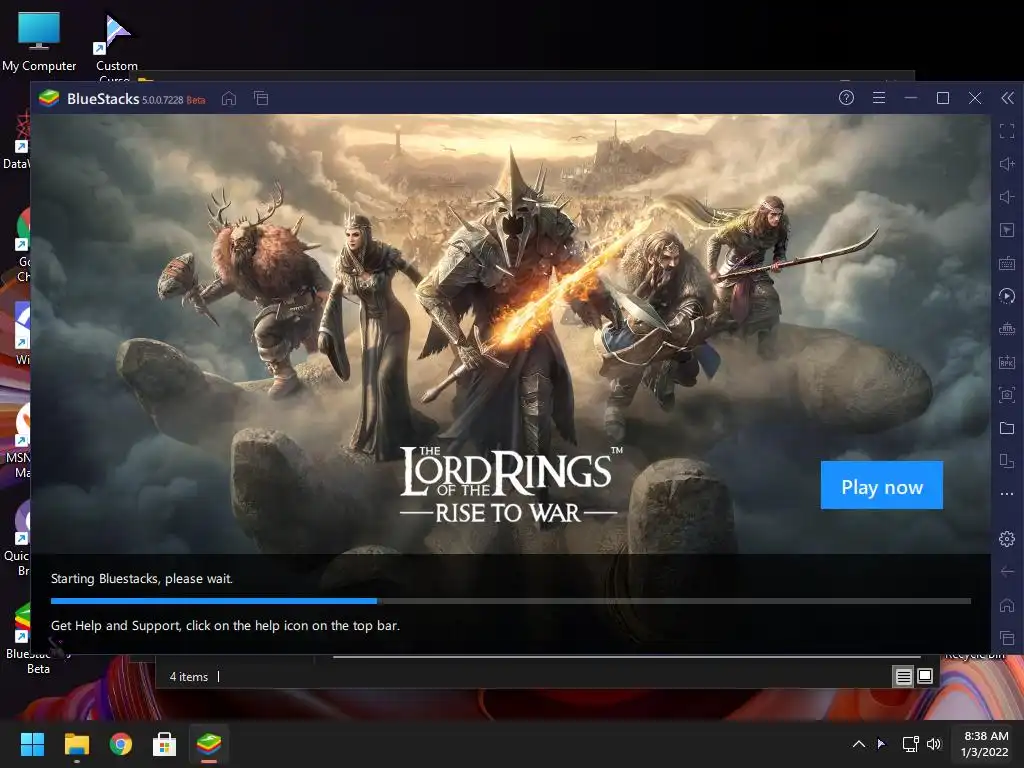Open the multi-instance tabs icon in title bar

pos(261,99)
